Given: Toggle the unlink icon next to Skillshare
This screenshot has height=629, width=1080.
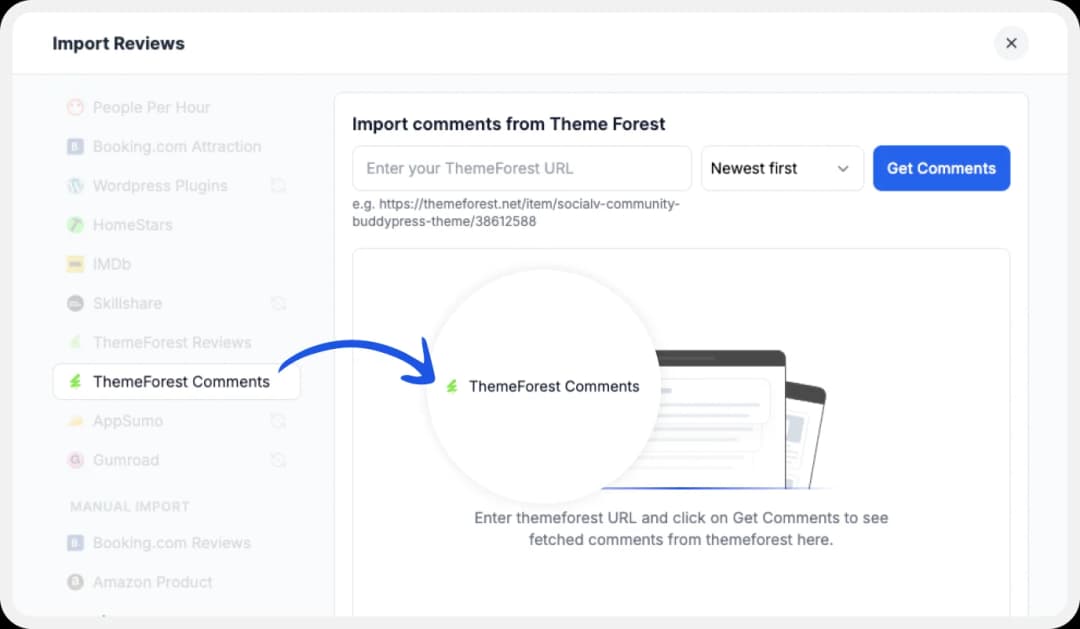Looking at the screenshot, I should [x=278, y=303].
